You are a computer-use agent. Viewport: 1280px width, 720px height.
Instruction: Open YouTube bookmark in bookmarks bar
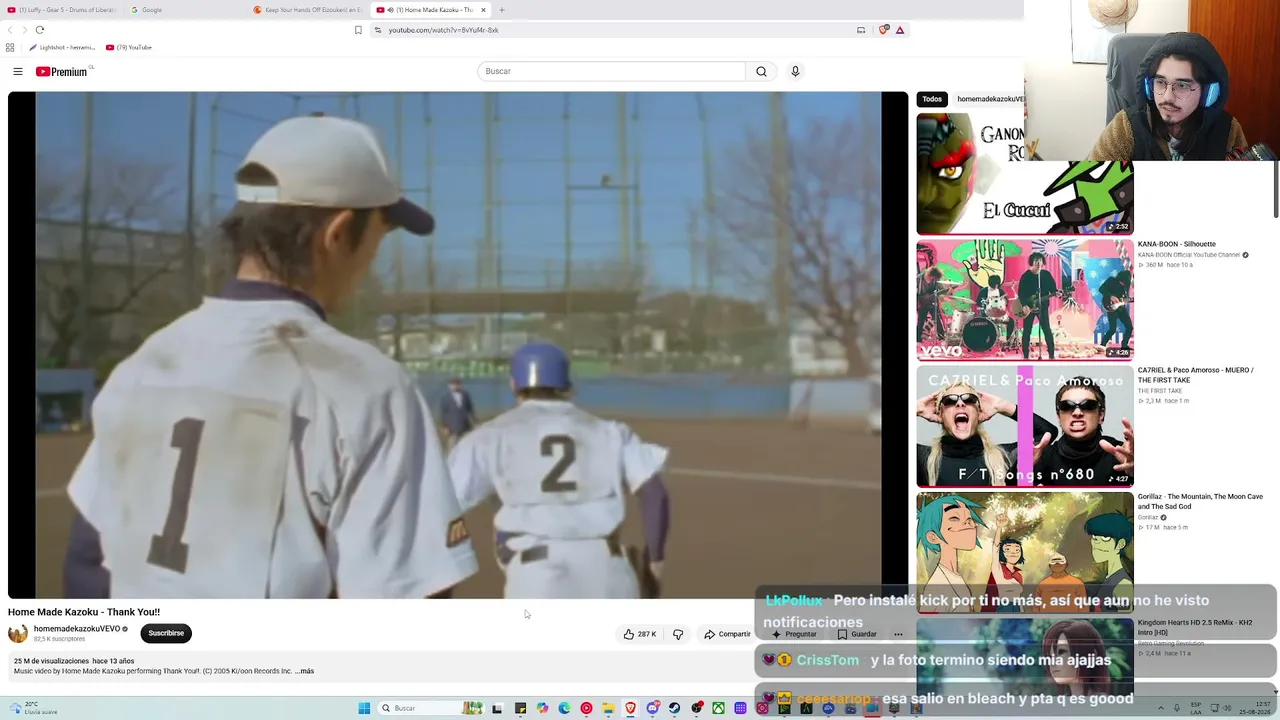point(128,47)
